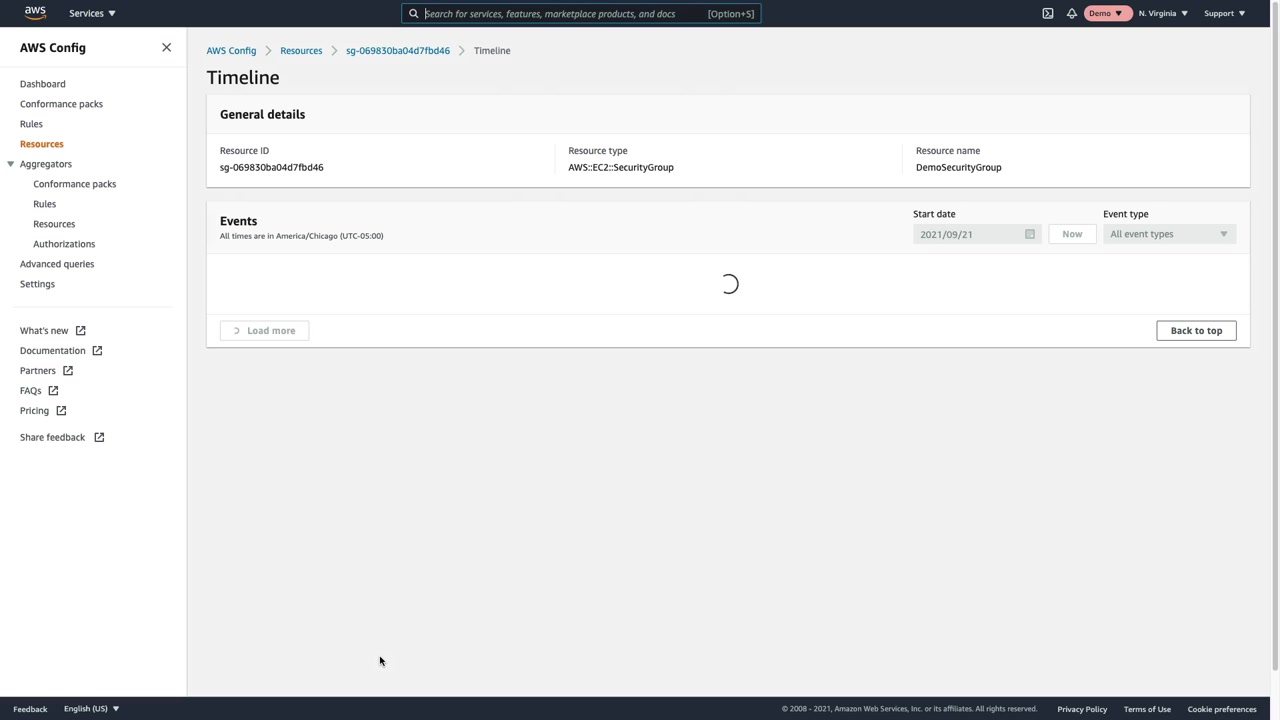The image size is (1280, 720).
Task: Open external link icon beside Partners
Action: tap(68, 371)
